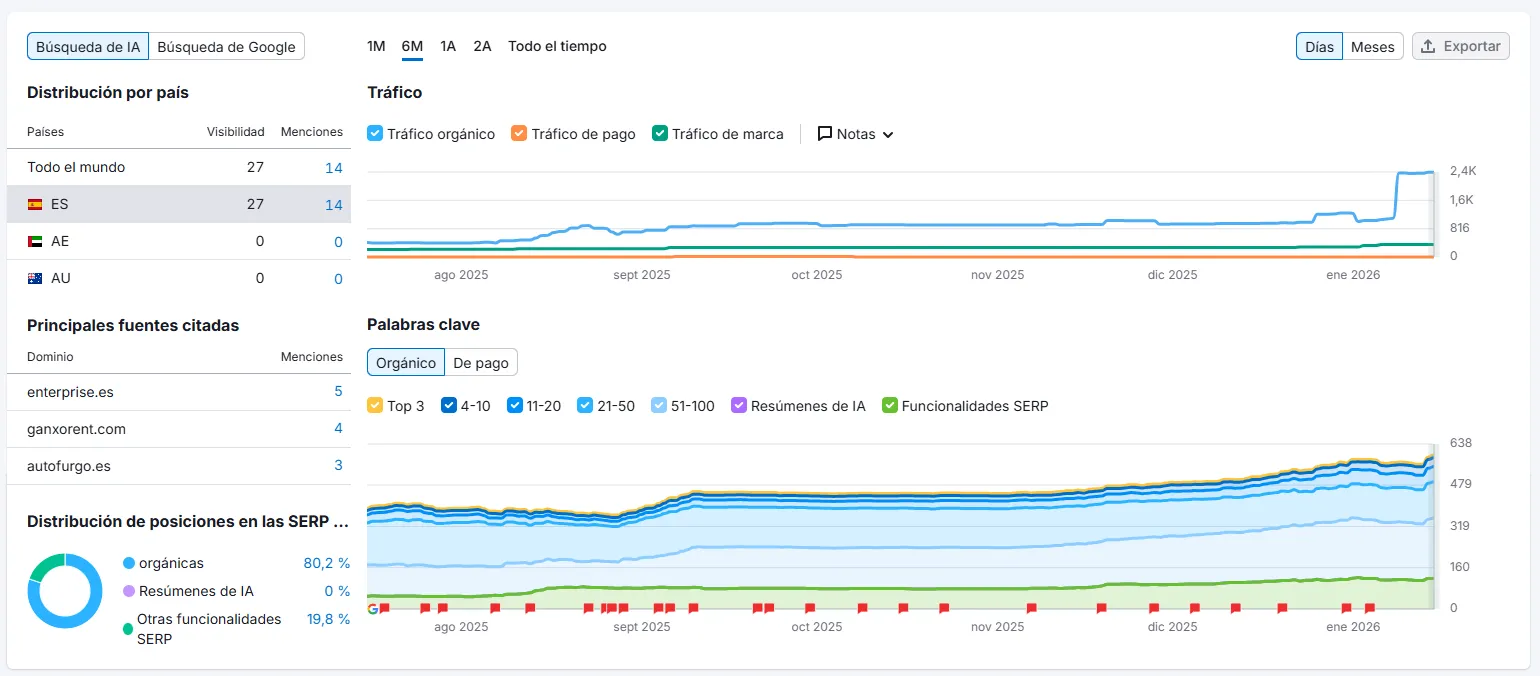Click the Visibilidad column header

(235, 131)
